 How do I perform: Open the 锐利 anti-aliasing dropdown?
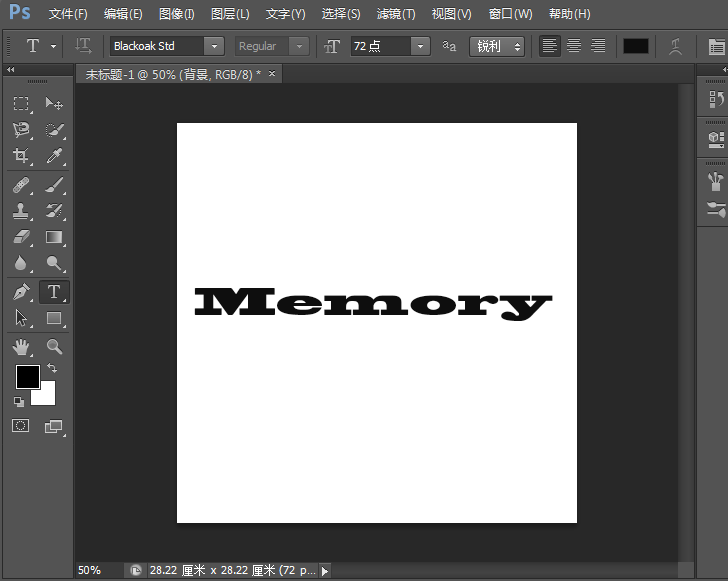tap(497, 46)
